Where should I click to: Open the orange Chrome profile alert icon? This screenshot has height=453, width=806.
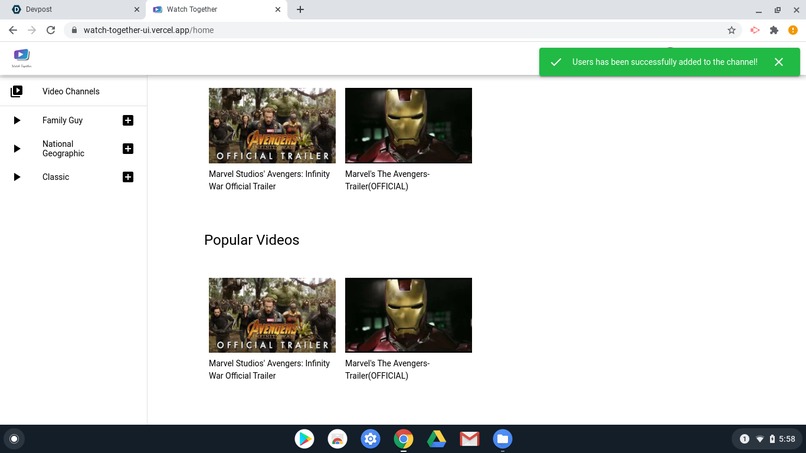coord(793,30)
